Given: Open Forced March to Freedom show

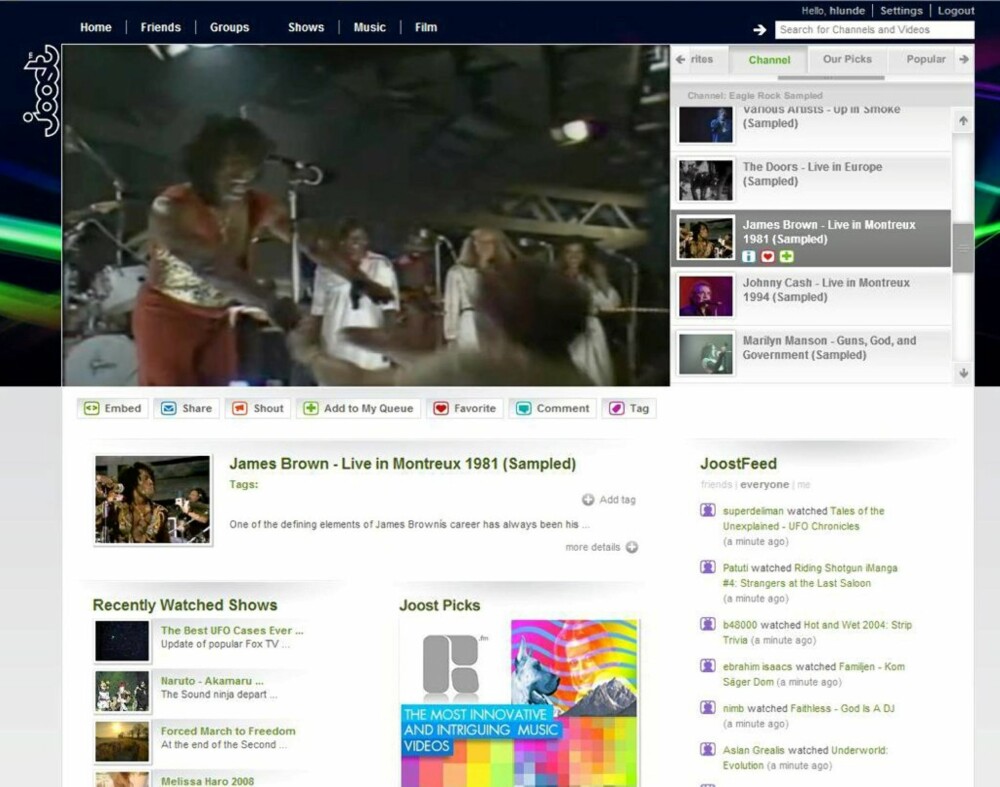Looking at the screenshot, I should coord(228,732).
